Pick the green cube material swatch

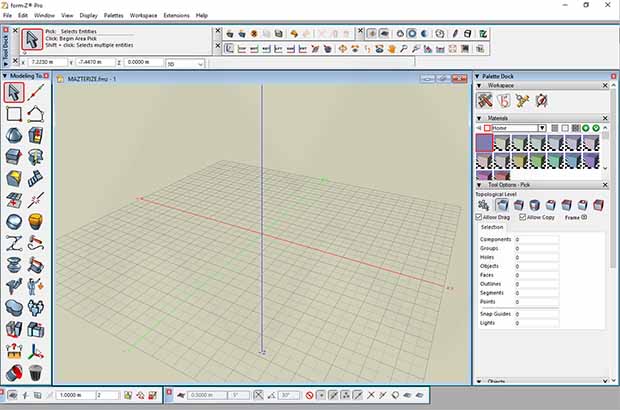[538, 161]
